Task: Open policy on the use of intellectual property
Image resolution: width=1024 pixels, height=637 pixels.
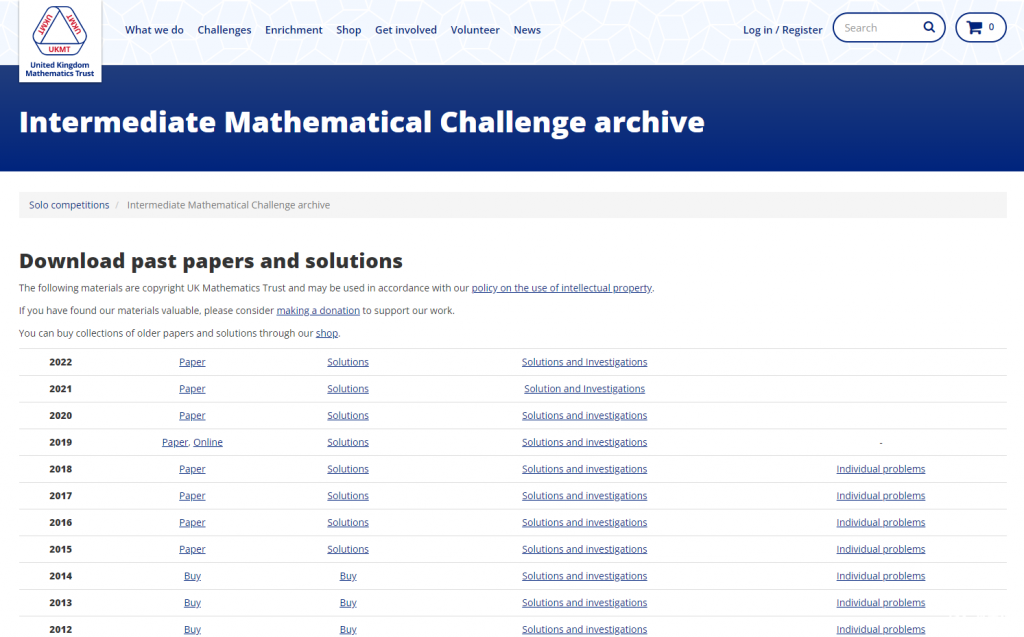Action: point(562,288)
